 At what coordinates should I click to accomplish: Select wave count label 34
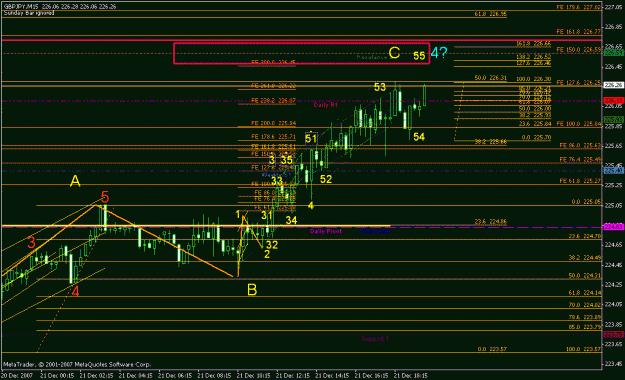click(291, 220)
